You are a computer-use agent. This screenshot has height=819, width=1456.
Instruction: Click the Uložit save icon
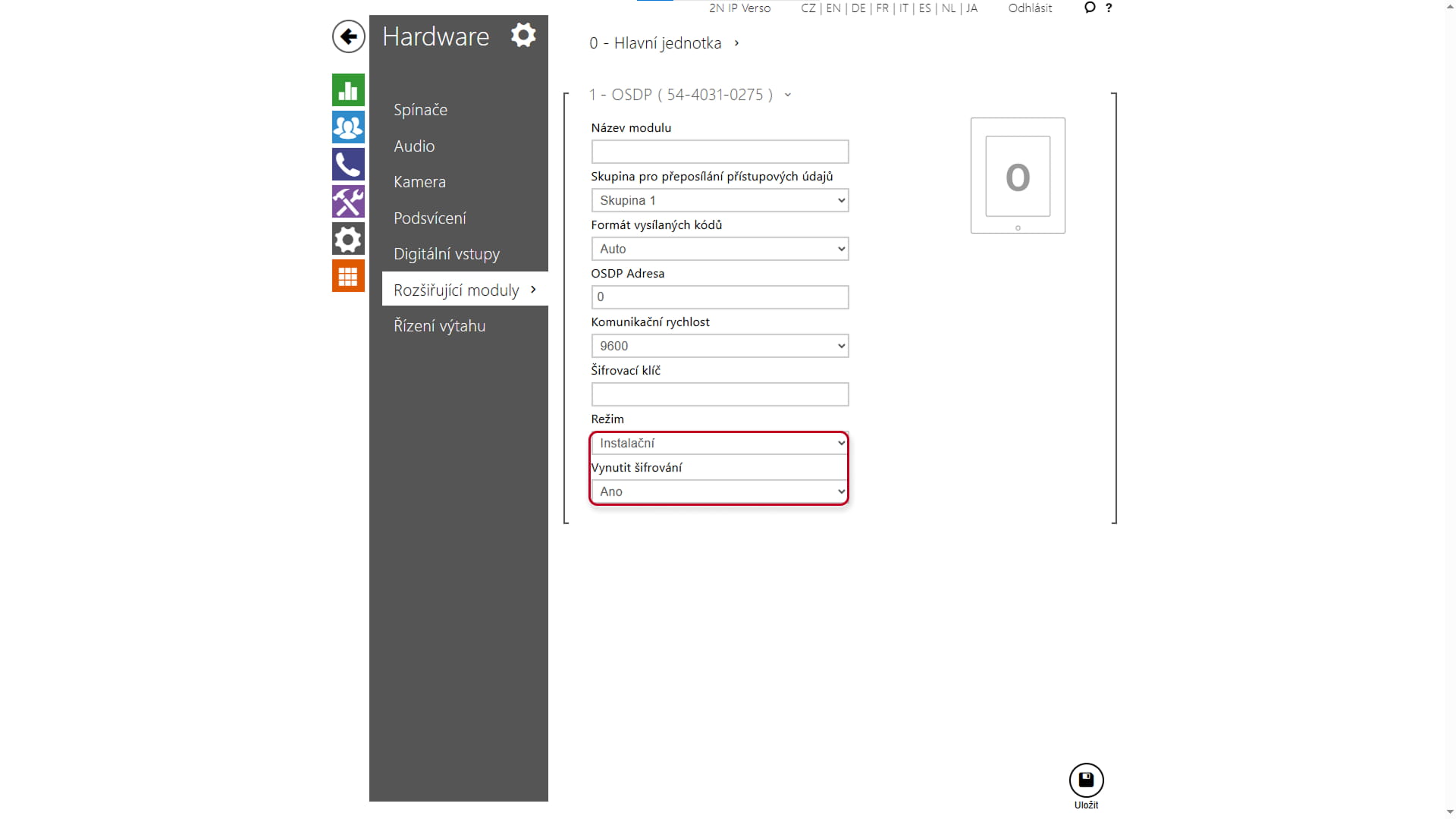pyautogui.click(x=1086, y=780)
